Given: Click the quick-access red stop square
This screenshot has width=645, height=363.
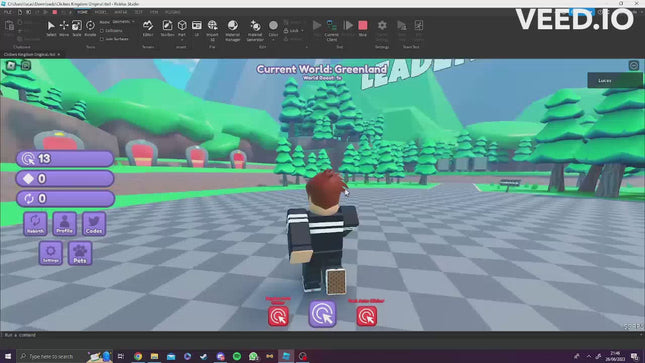Looking at the screenshot, I should pyautogui.click(x=54, y=12).
